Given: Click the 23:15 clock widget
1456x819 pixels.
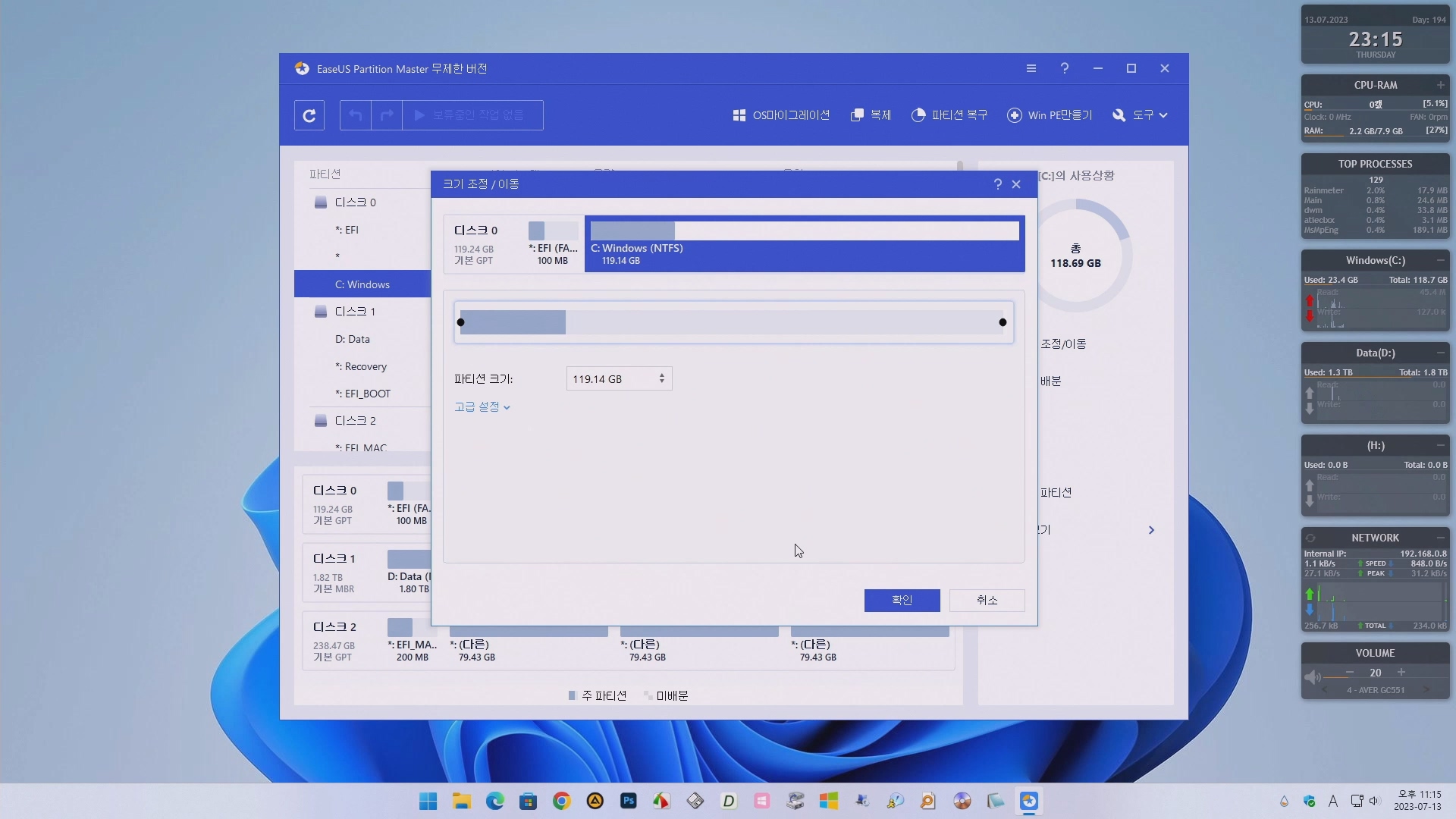Looking at the screenshot, I should pos(1375,39).
